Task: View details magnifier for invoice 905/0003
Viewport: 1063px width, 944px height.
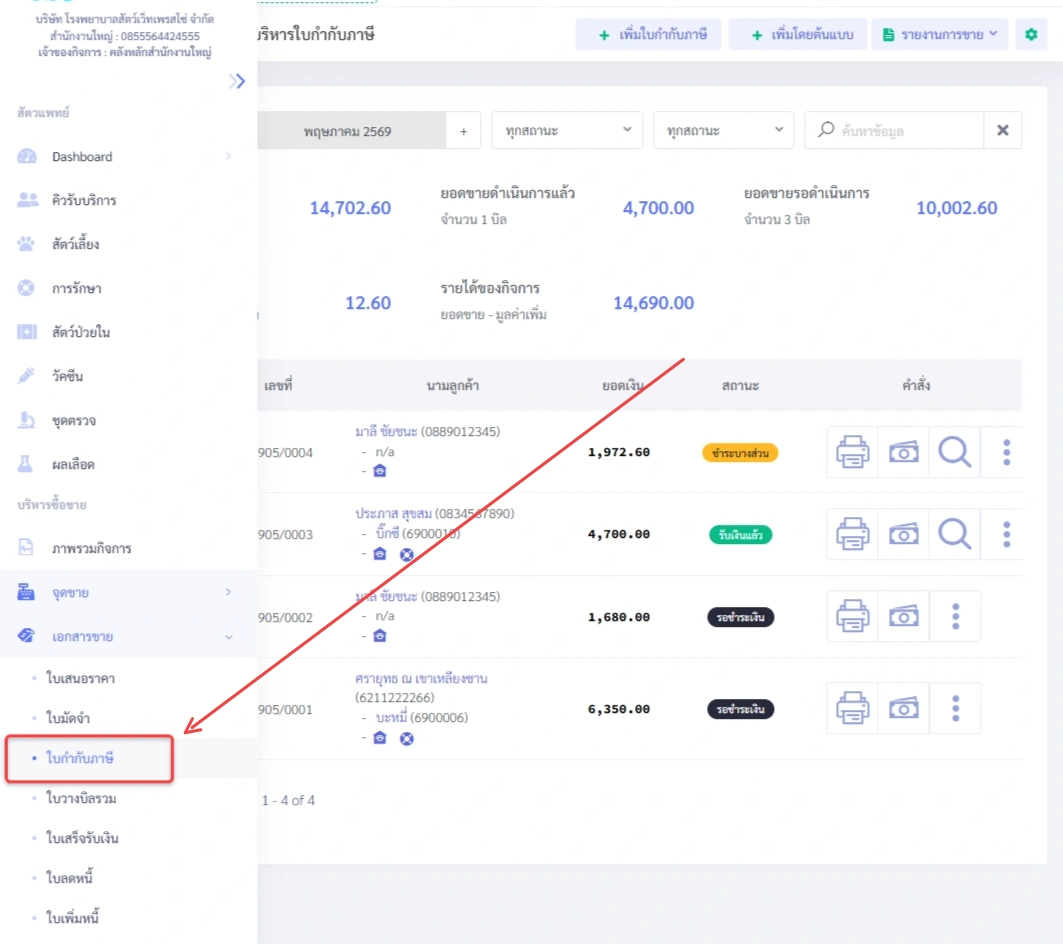Action: (x=954, y=534)
